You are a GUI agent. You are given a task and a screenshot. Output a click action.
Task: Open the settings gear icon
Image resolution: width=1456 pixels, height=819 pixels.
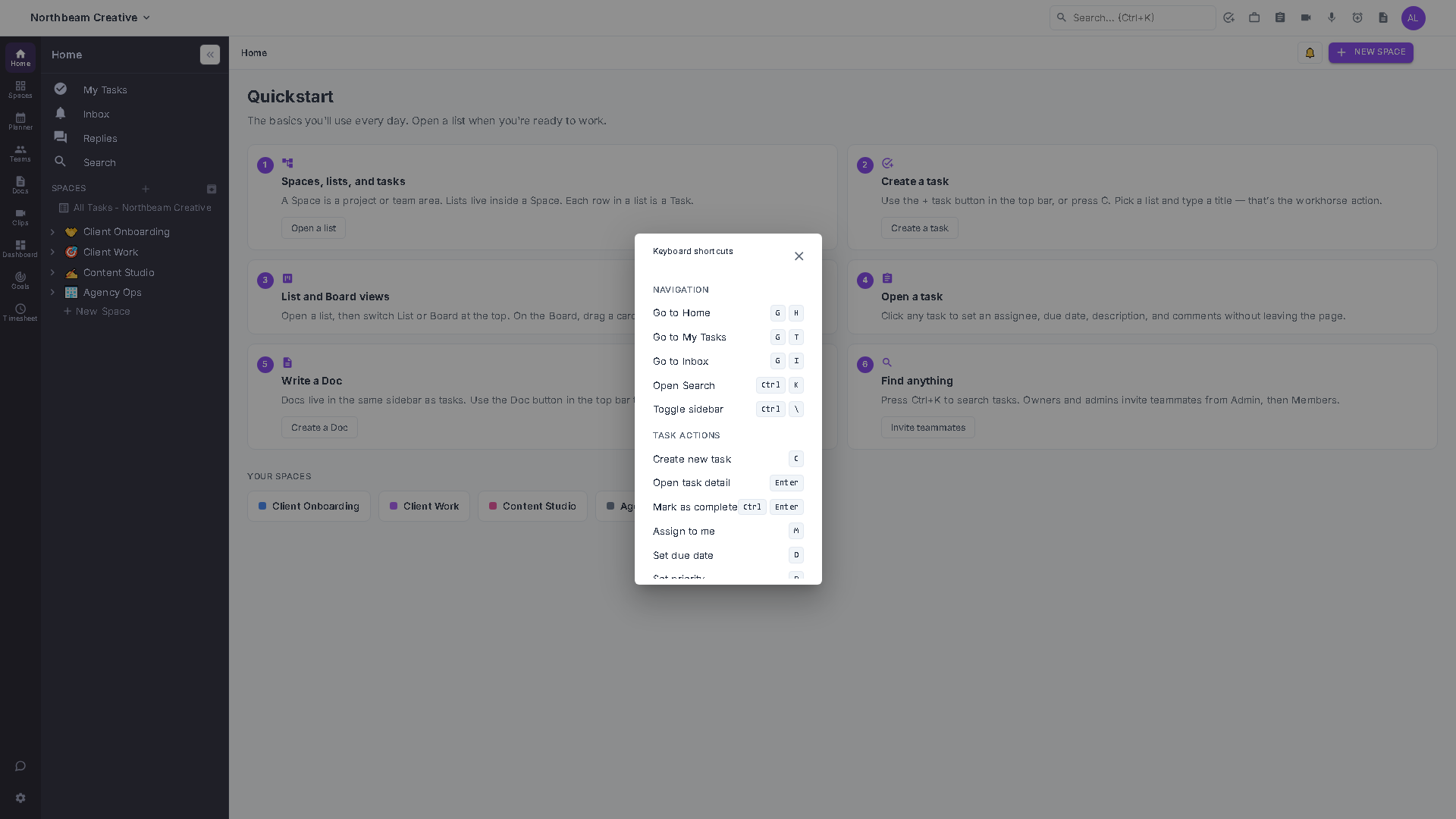[20, 798]
